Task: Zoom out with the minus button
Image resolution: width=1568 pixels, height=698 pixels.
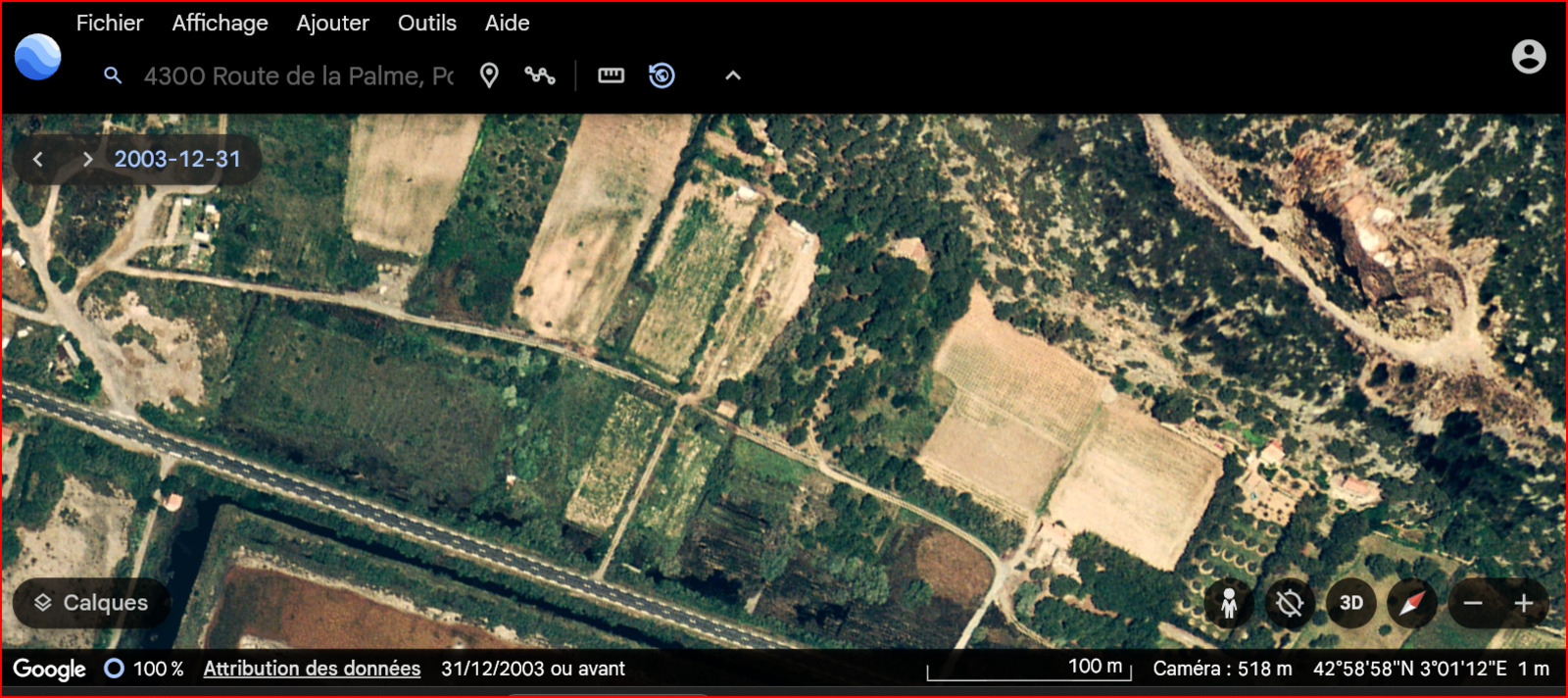Action: pyautogui.click(x=1473, y=603)
